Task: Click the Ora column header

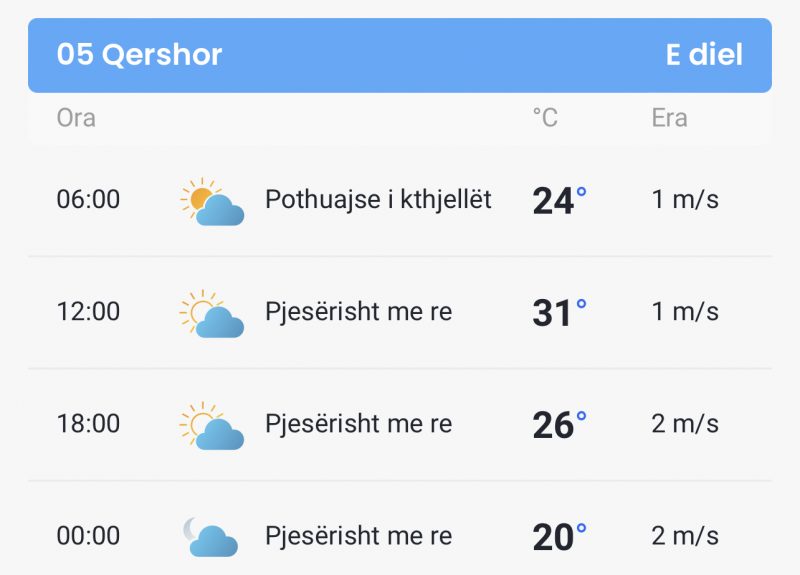Action: click(76, 118)
